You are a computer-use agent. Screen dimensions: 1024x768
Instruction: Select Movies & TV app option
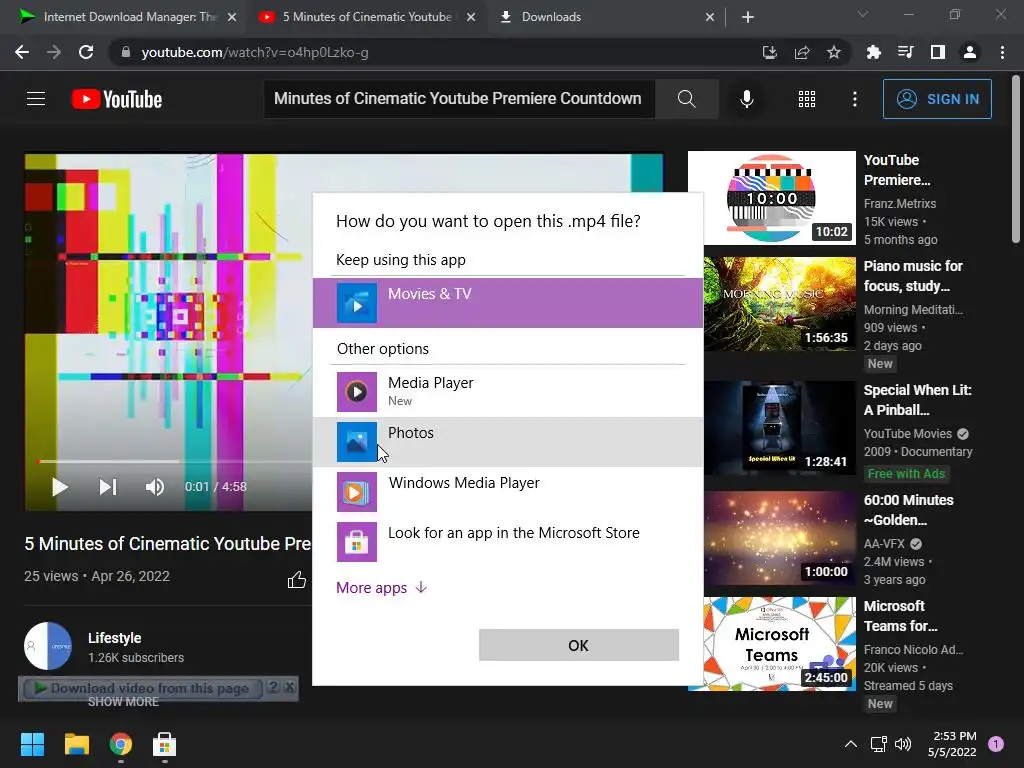507,302
